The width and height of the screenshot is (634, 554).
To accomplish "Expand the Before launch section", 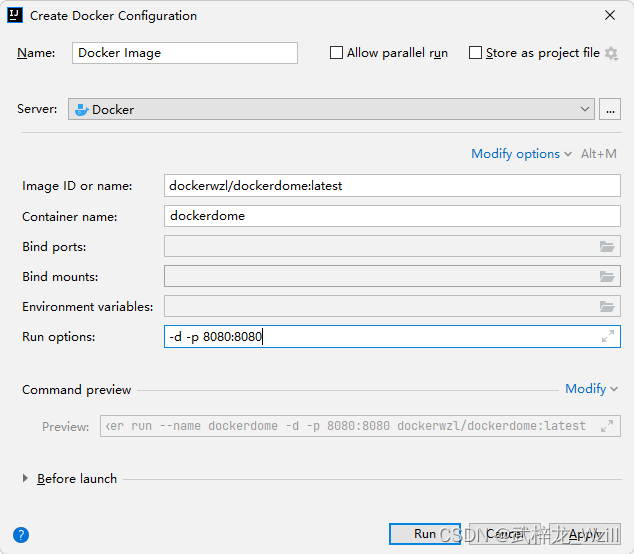I will click(x=25, y=478).
